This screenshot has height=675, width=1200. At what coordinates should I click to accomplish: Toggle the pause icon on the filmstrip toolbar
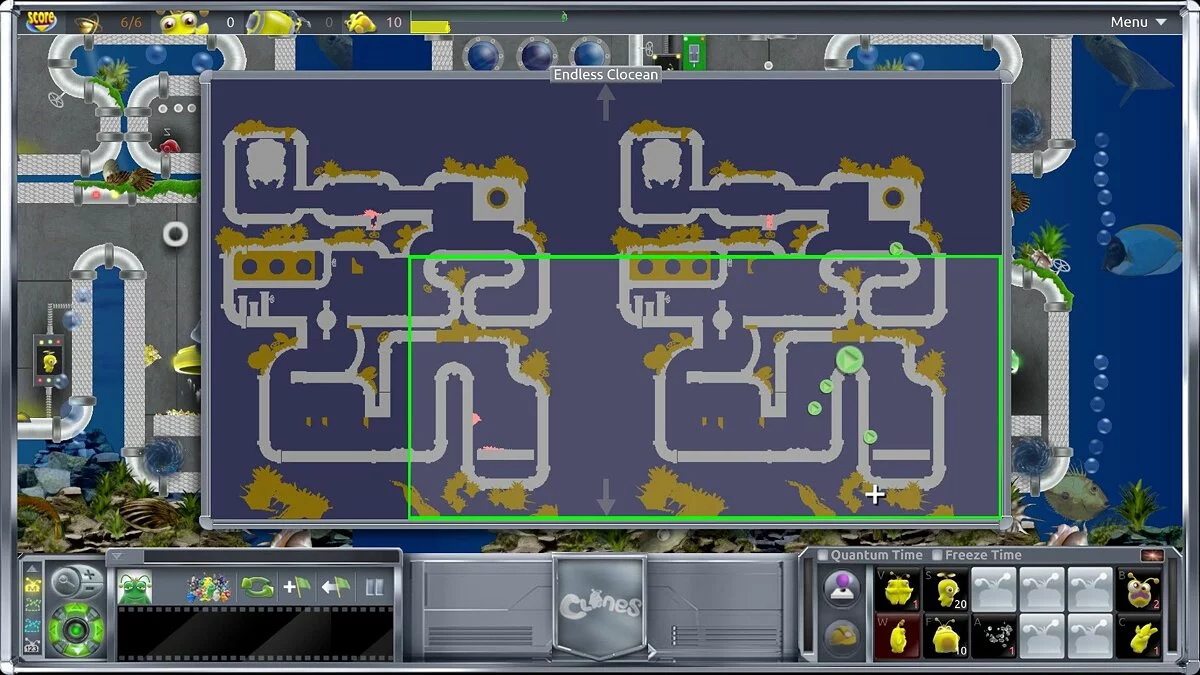(x=376, y=587)
